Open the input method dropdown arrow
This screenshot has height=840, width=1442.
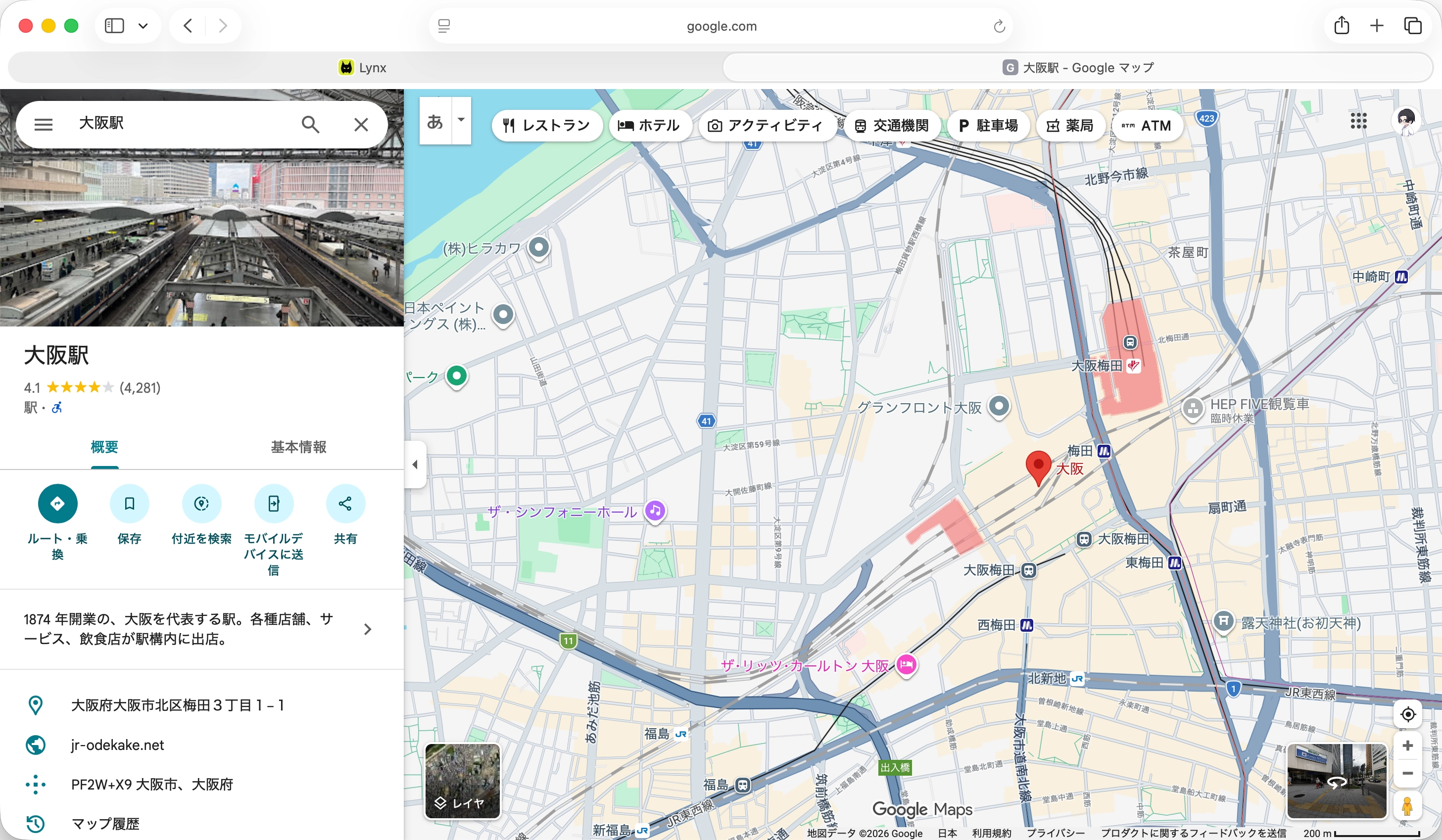click(461, 120)
